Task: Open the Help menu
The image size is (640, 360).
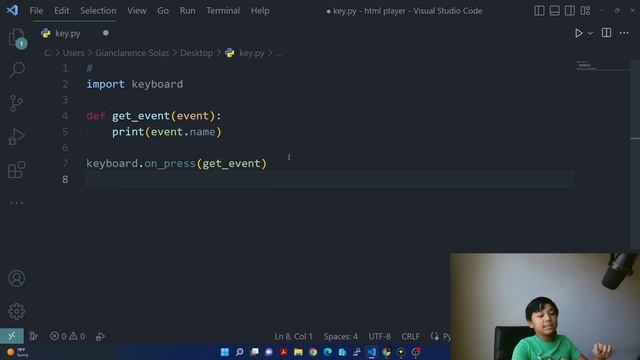Action: coord(260,11)
